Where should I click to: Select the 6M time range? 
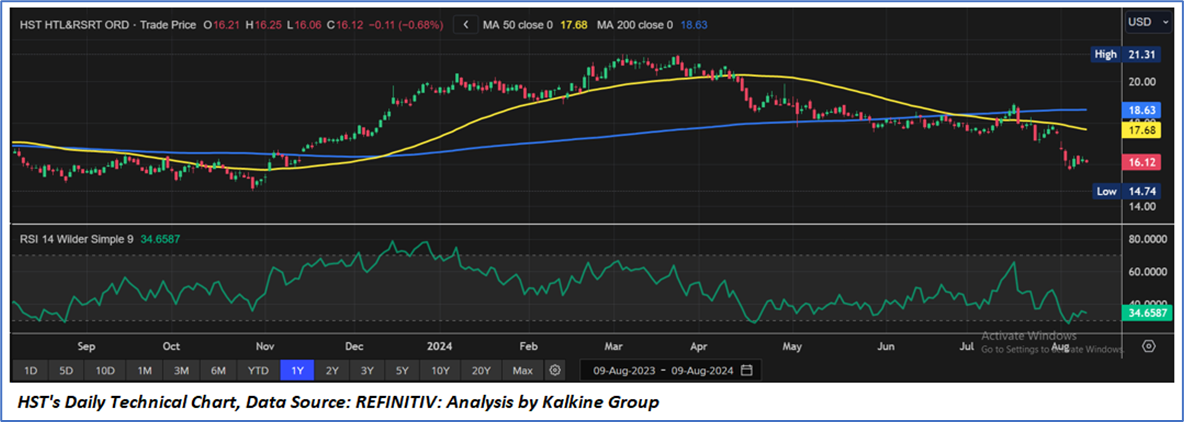point(219,371)
